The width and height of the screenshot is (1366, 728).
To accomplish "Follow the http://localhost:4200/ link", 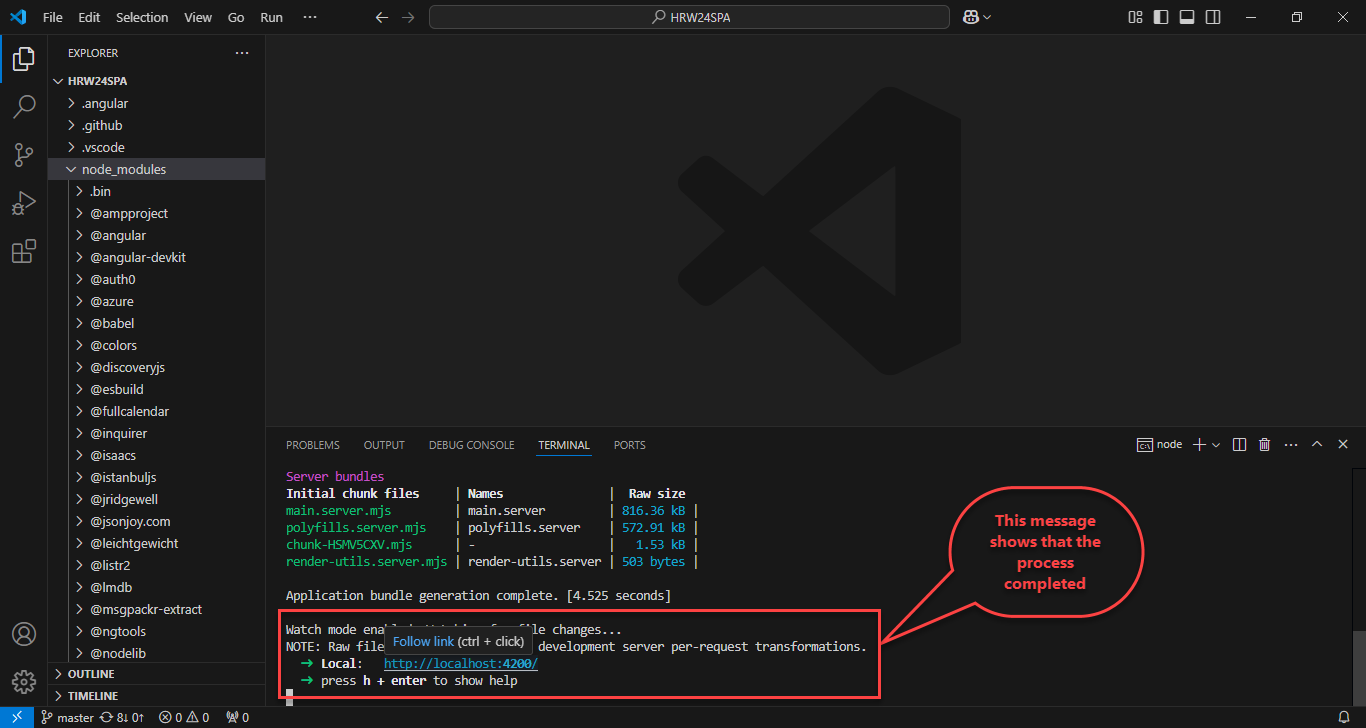I will (x=460, y=664).
